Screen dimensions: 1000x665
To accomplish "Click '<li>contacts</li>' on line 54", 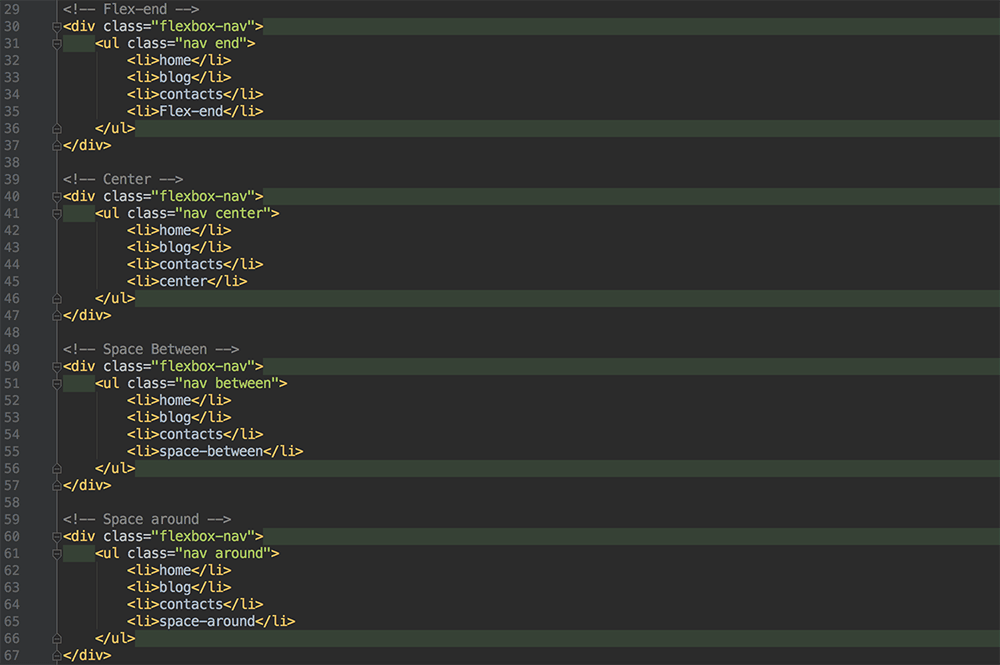I will 195,434.
